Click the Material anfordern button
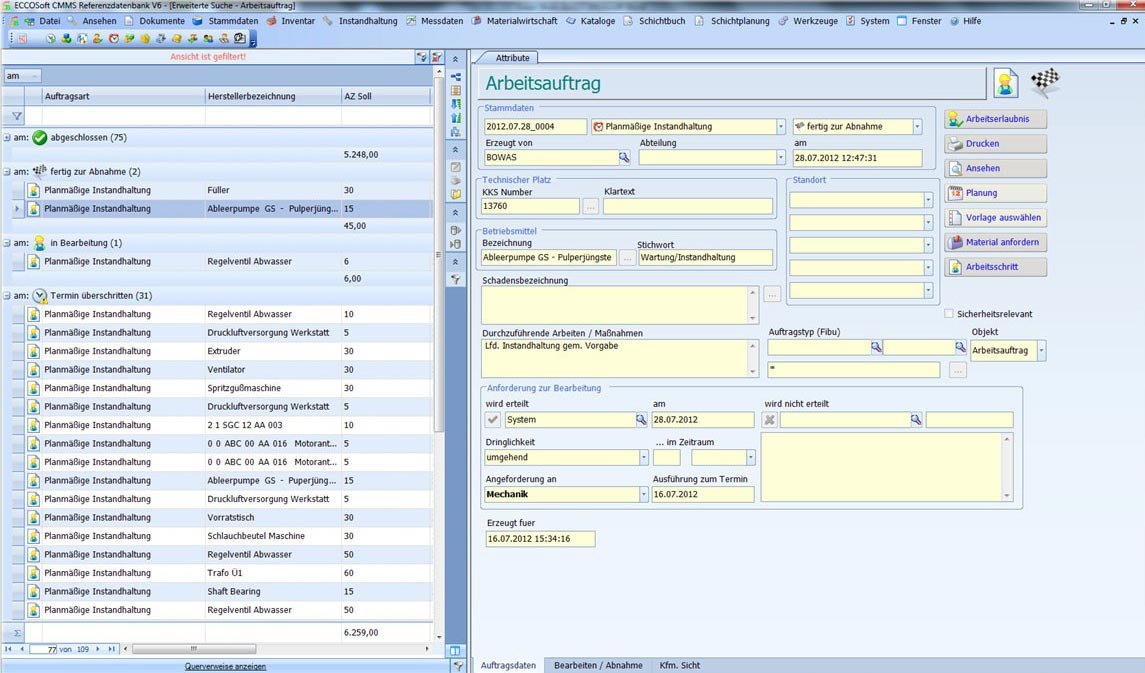1145x673 pixels. click(x=995, y=242)
